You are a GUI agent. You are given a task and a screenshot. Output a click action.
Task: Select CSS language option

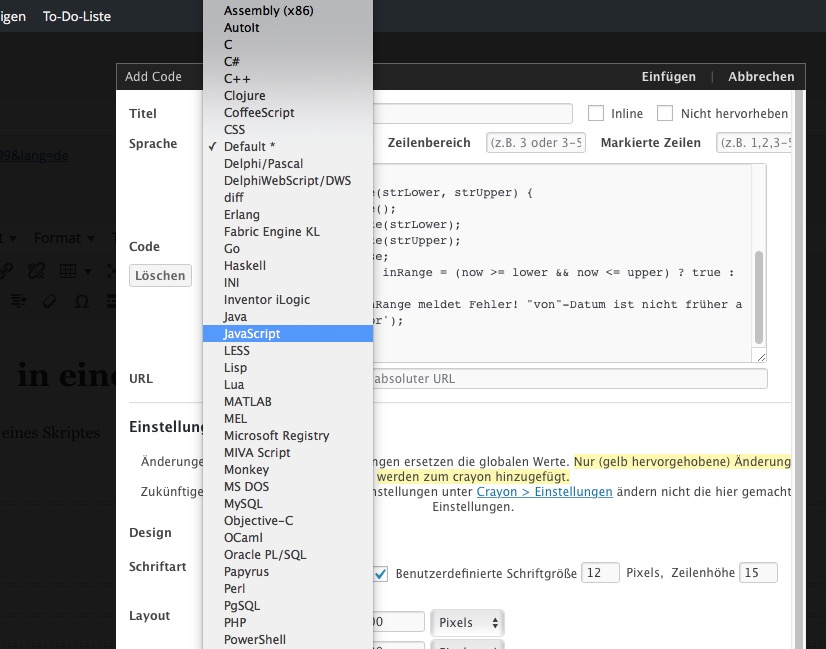288,130
